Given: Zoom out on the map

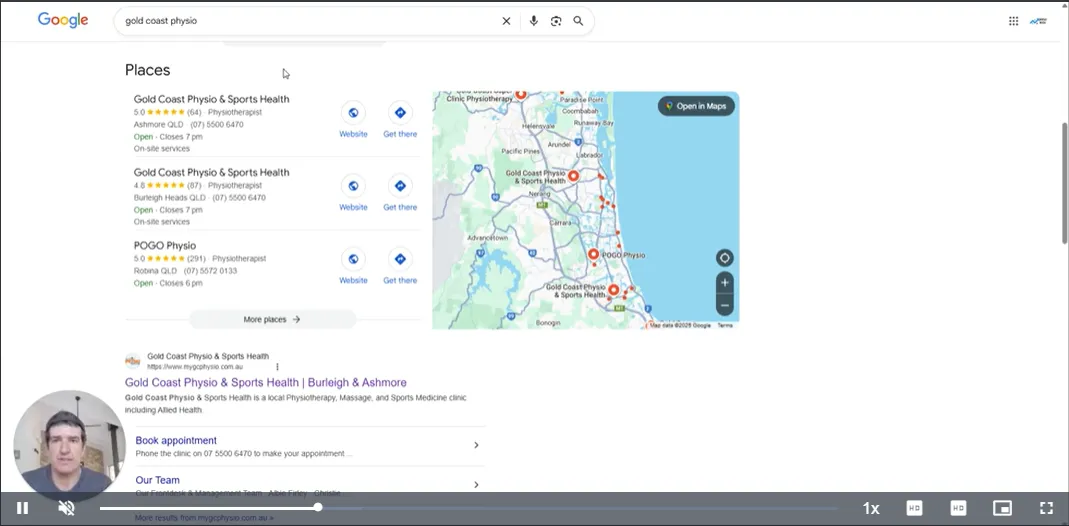Looking at the screenshot, I should pos(725,305).
